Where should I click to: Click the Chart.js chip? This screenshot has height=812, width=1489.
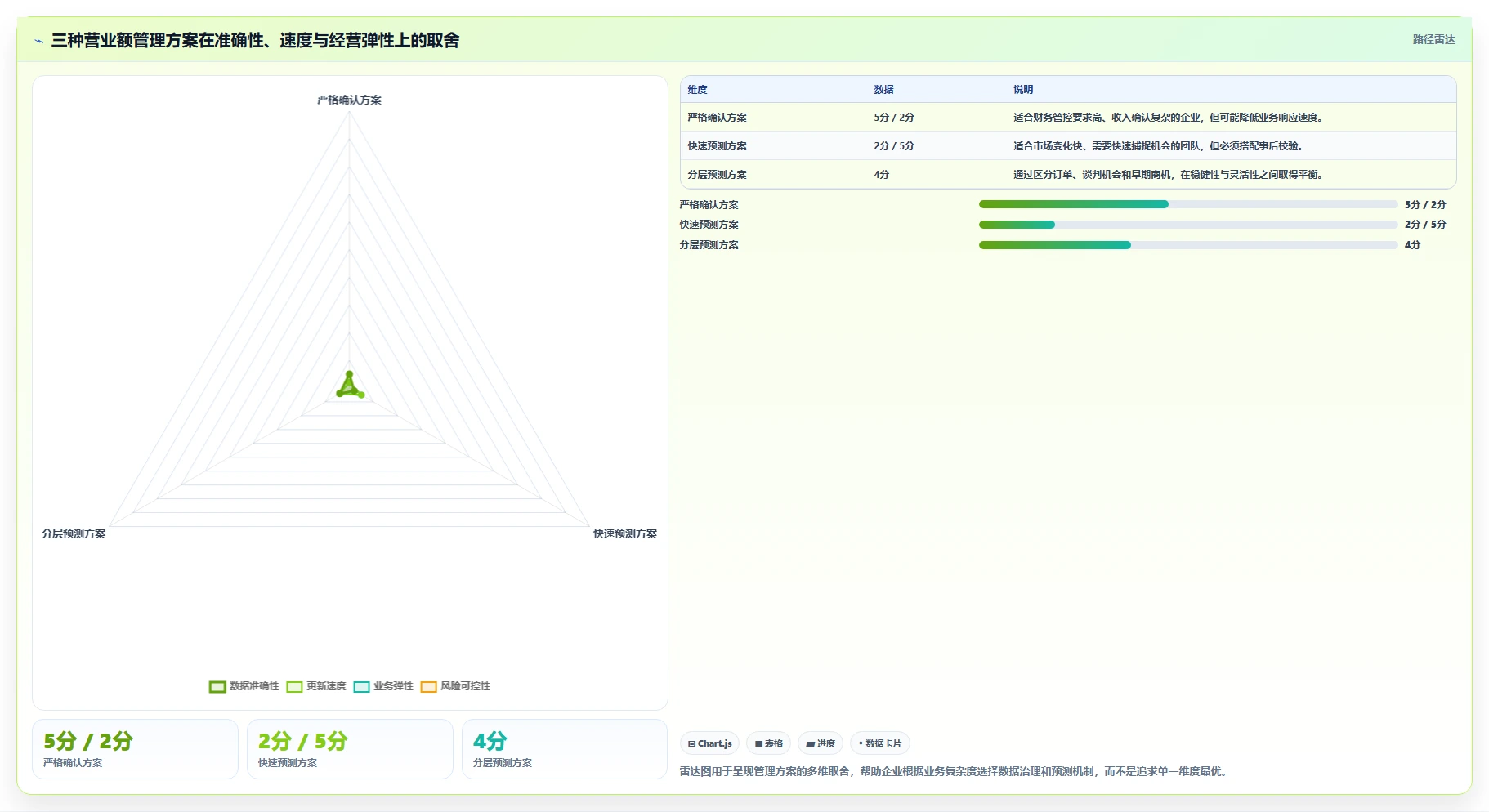pos(709,743)
